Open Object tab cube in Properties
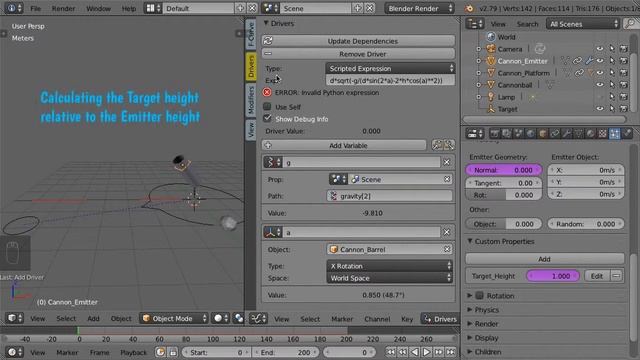 point(542,133)
